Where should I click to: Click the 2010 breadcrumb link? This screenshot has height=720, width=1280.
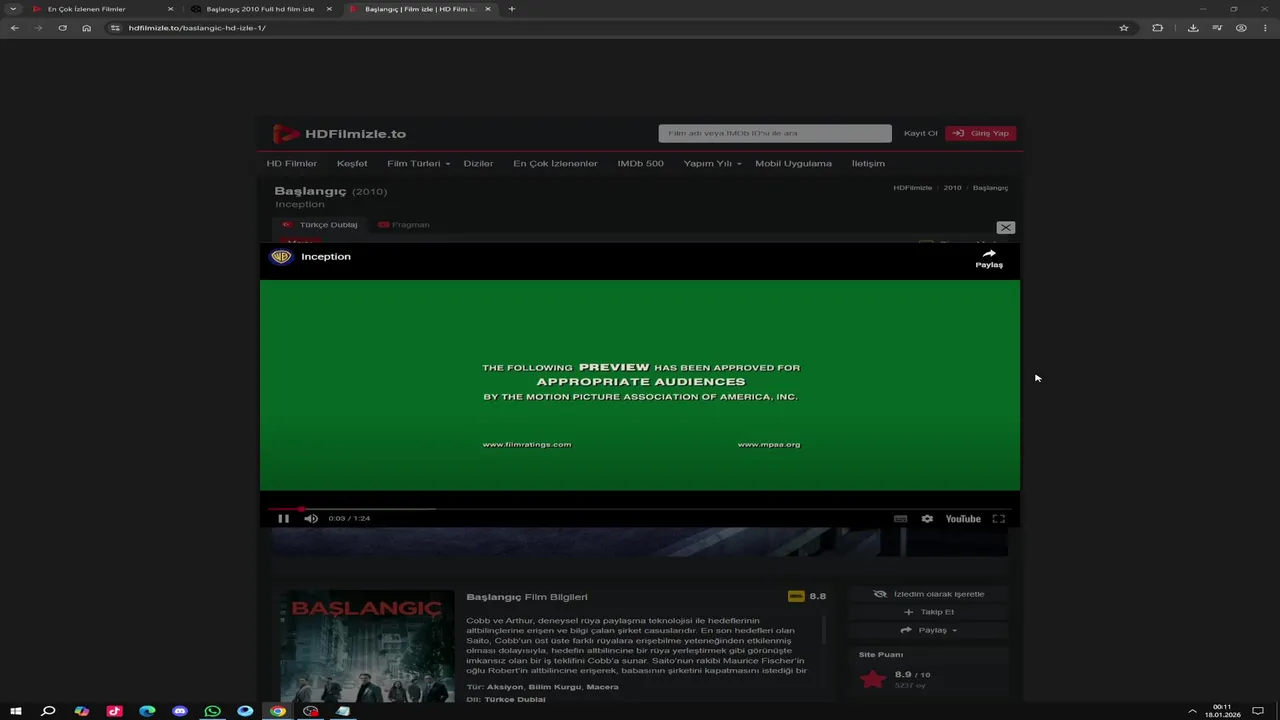pos(952,188)
